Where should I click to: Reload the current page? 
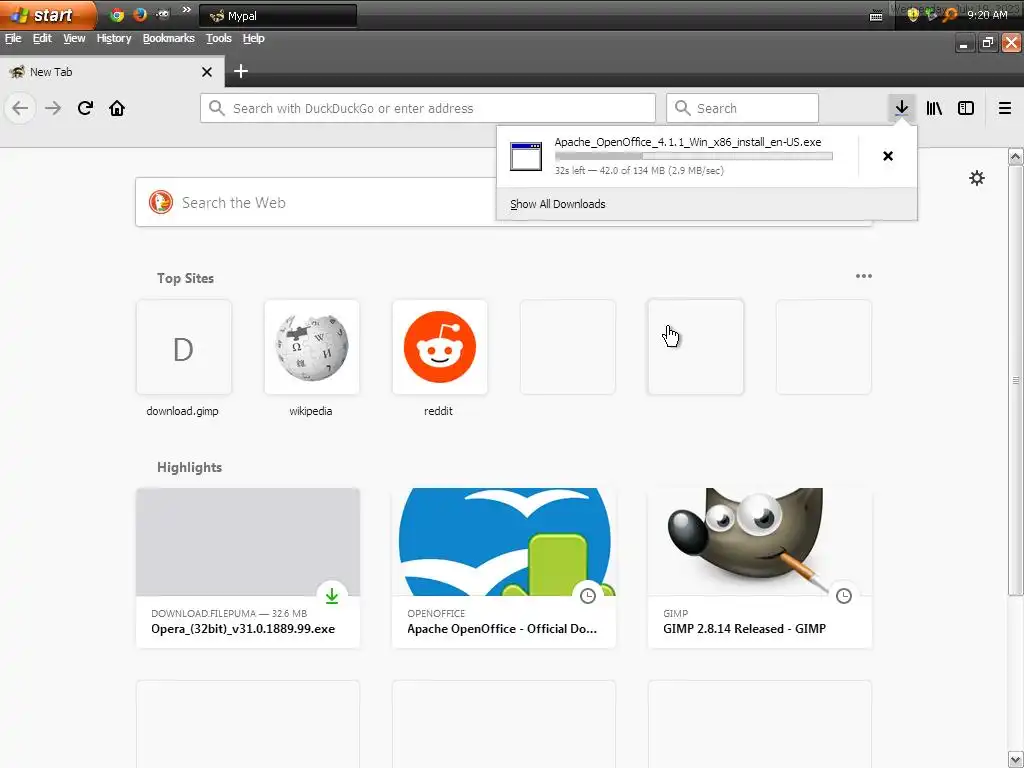pyautogui.click(x=85, y=108)
